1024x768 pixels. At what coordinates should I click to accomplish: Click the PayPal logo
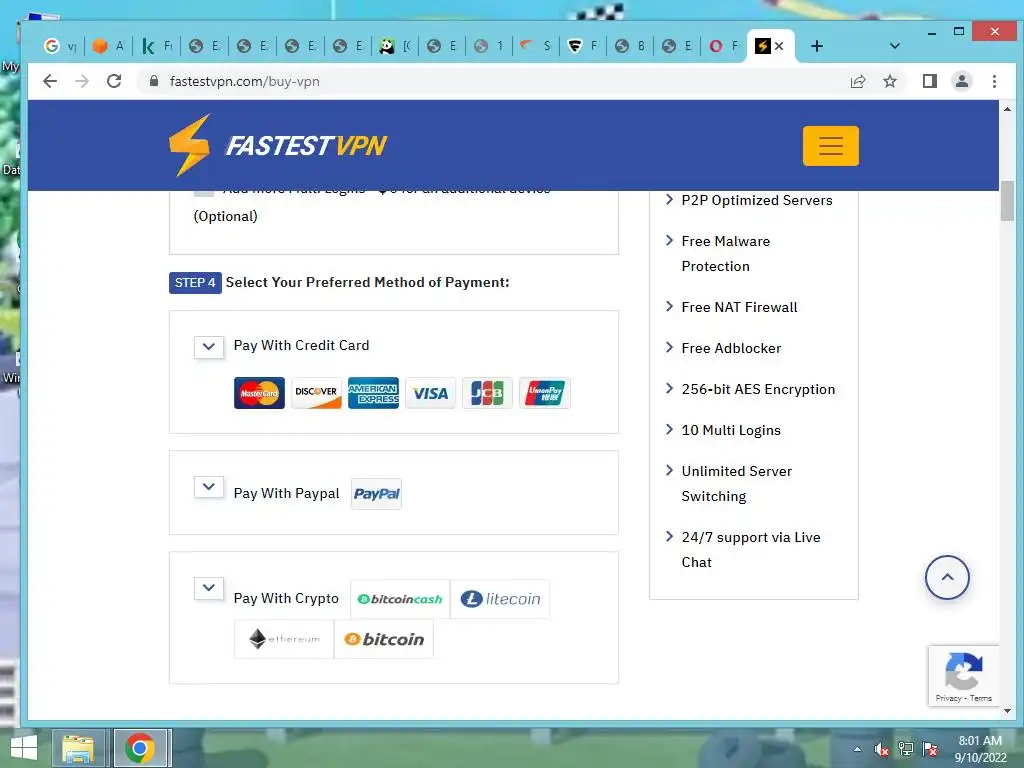[x=376, y=494]
